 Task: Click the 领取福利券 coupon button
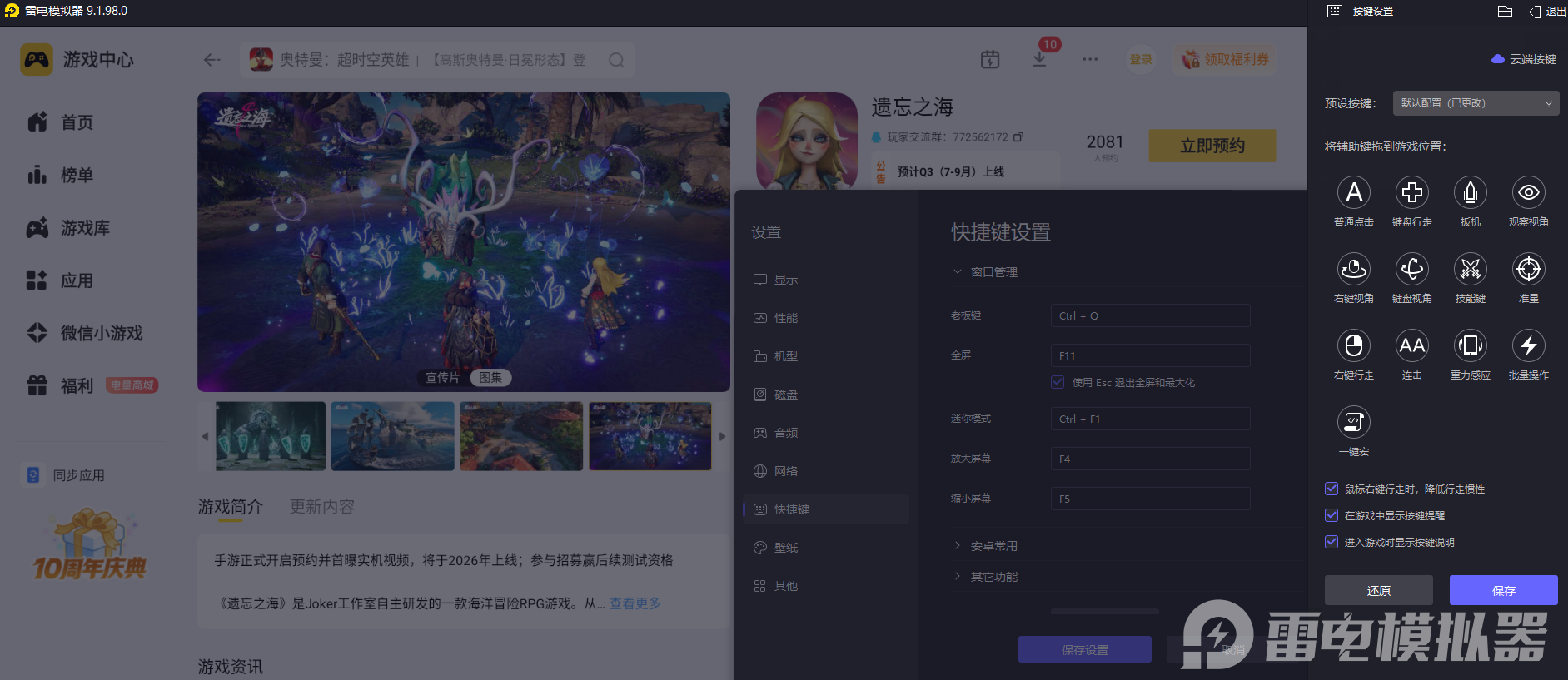pyautogui.click(x=1225, y=60)
